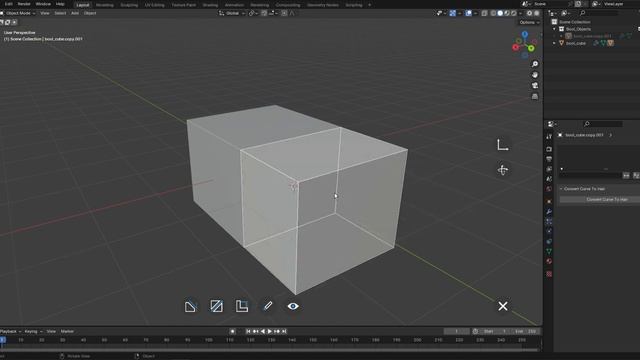The width and height of the screenshot is (640, 360).
Task: Switch to the Animation workspace tab
Action: [234, 5]
